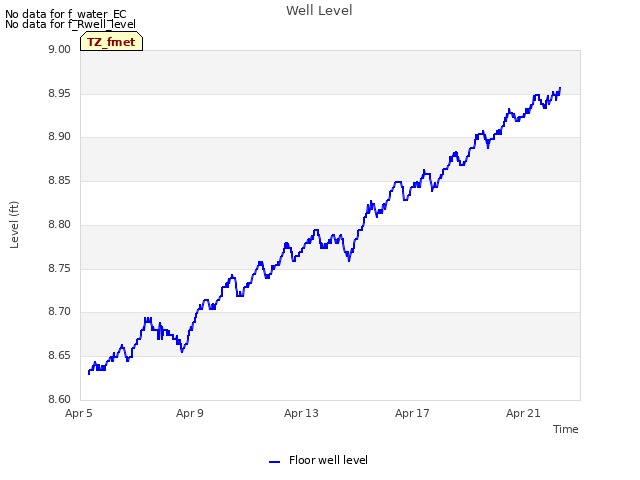Screen dimensions: 640x480
Task: Click the Apr 9 x-axis tick label
Action: [x=190, y=413]
